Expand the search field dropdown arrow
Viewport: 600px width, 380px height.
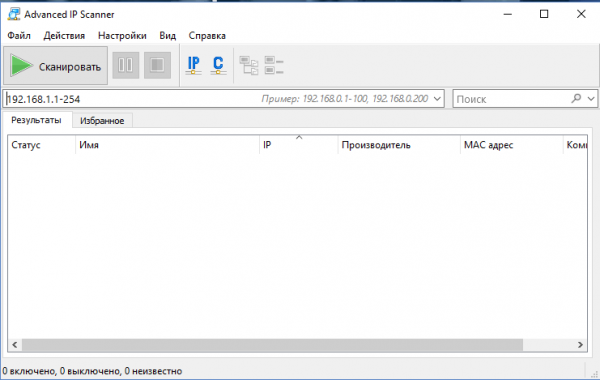(591, 99)
